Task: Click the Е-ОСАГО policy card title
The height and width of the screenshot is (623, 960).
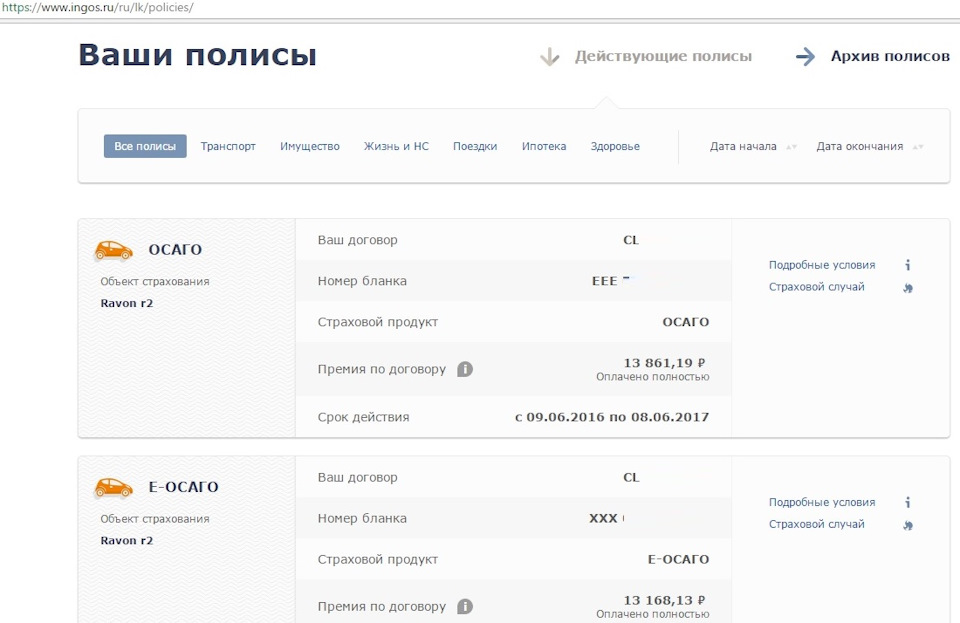Action: click(184, 487)
